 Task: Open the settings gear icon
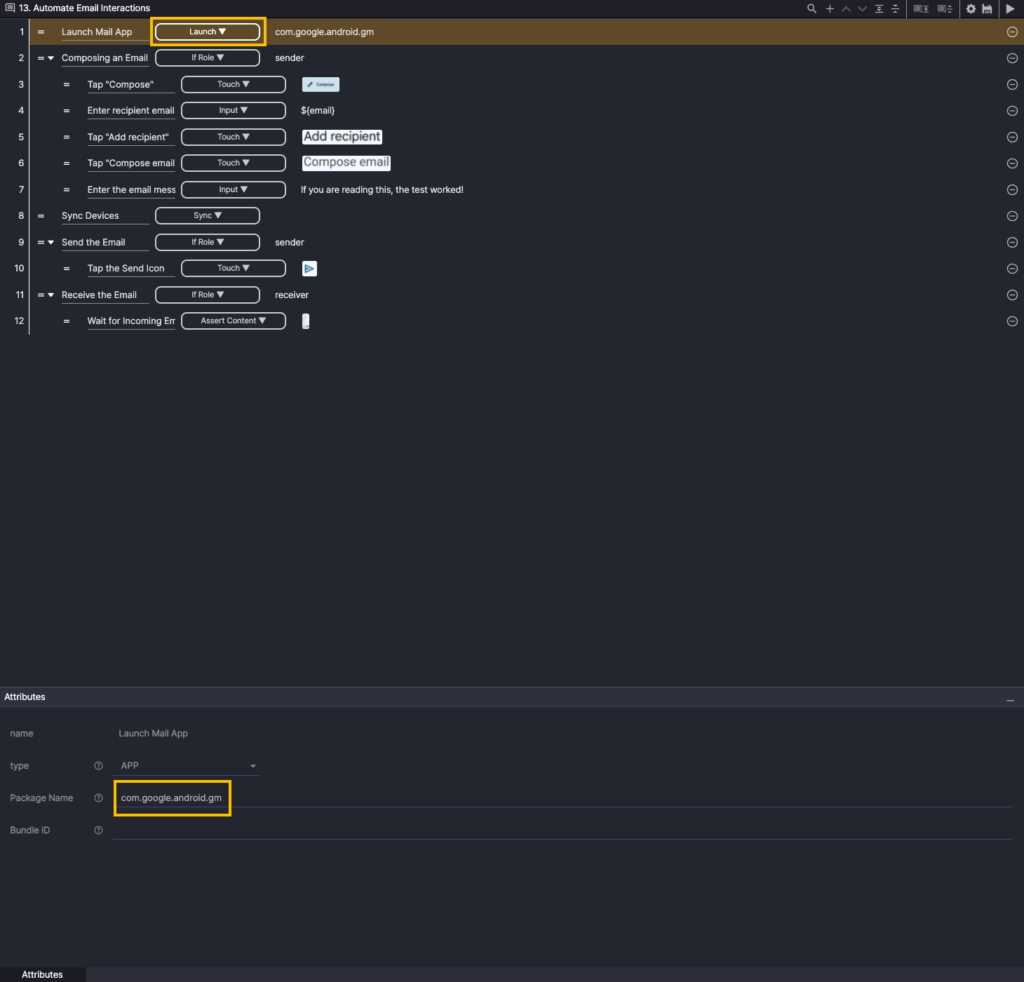pyautogui.click(x=970, y=8)
